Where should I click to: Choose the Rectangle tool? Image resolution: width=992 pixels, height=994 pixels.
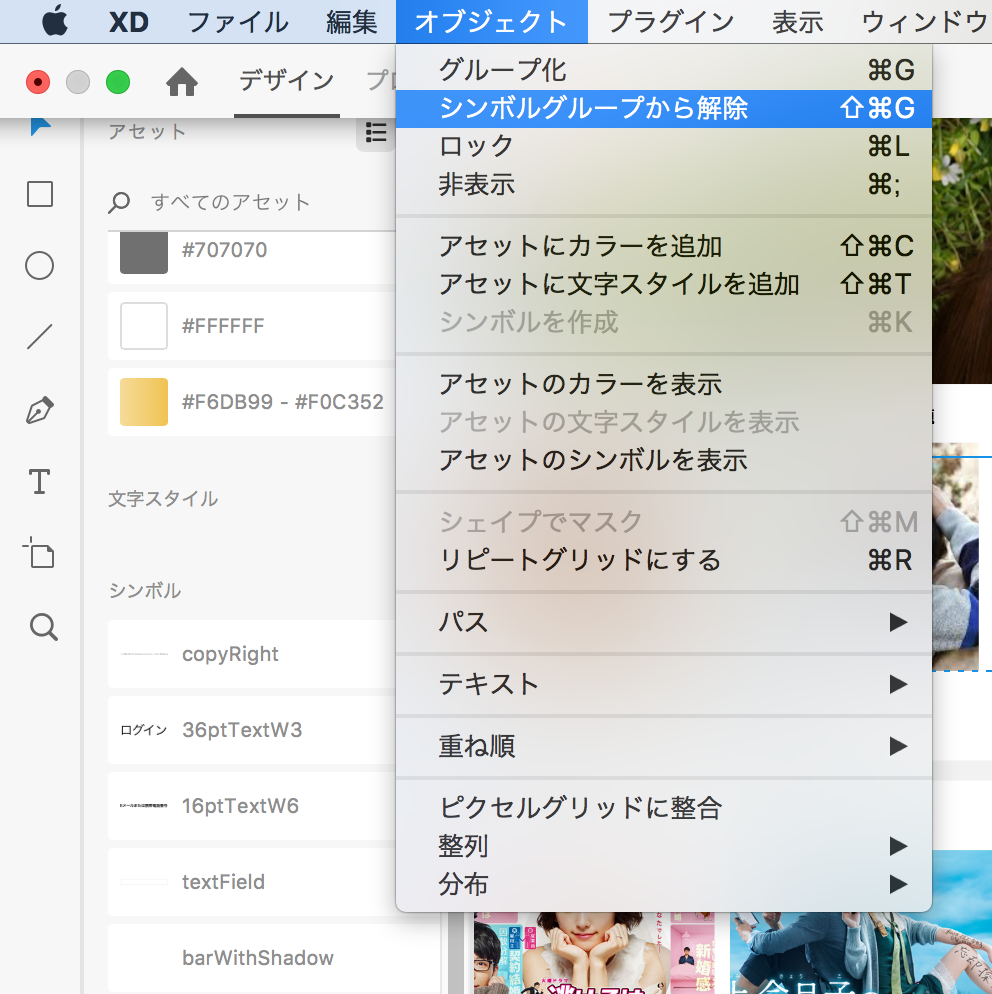[40, 194]
